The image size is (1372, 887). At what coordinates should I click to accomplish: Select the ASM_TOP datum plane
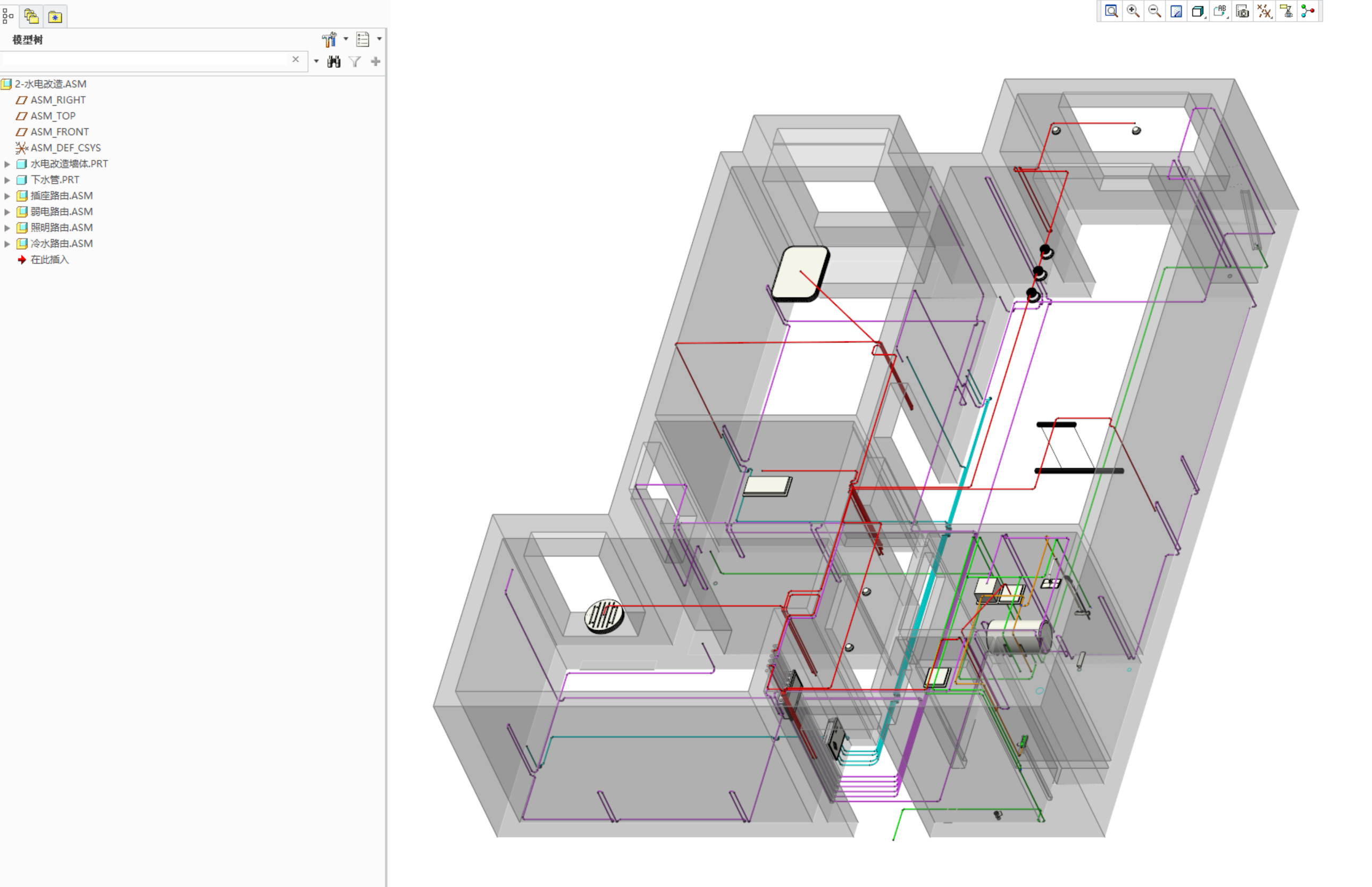point(53,116)
